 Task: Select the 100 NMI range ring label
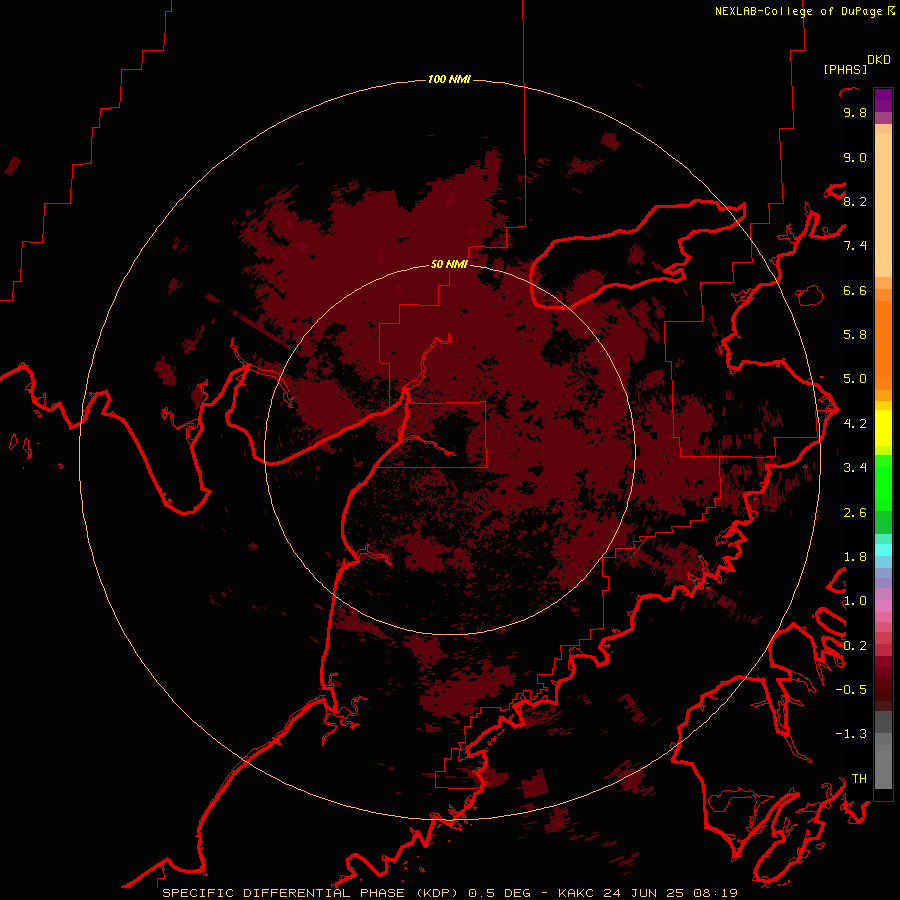click(x=449, y=79)
